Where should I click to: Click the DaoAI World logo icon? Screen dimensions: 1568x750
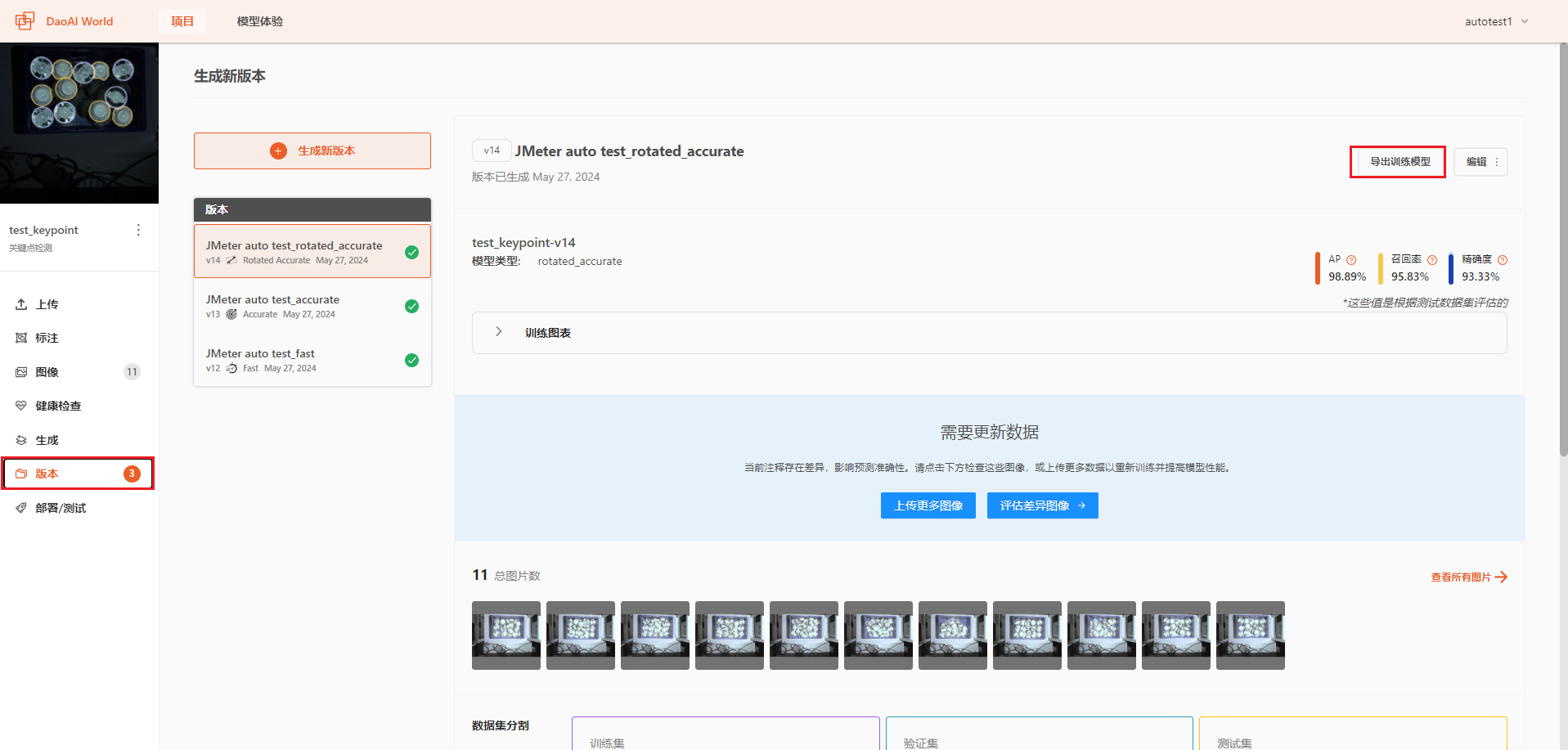pyautogui.click(x=25, y=21)
